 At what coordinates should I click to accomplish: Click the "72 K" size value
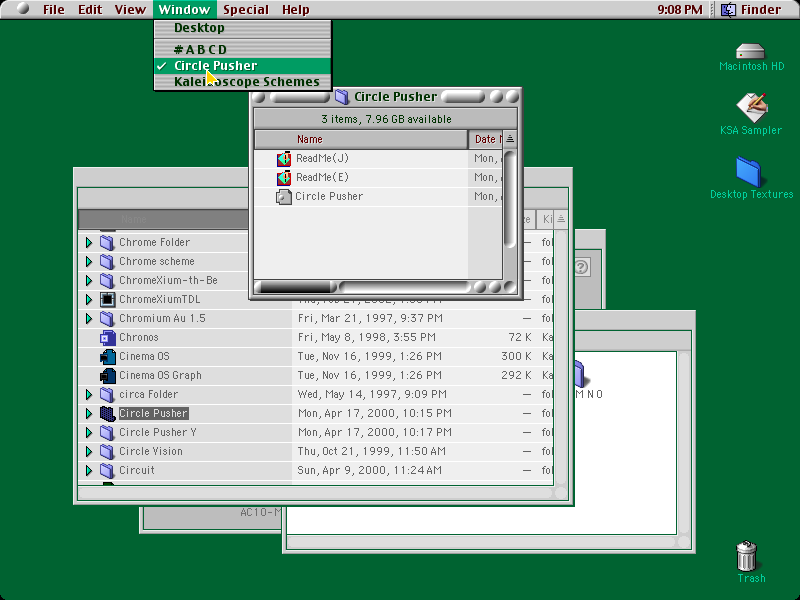(x=520, y=337)
